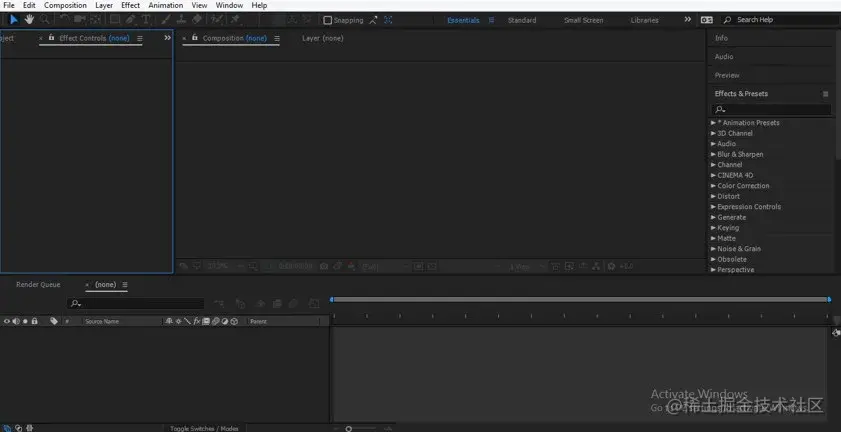Select the Pen tool
841x432 pixels.
click(x=130, y=20)
